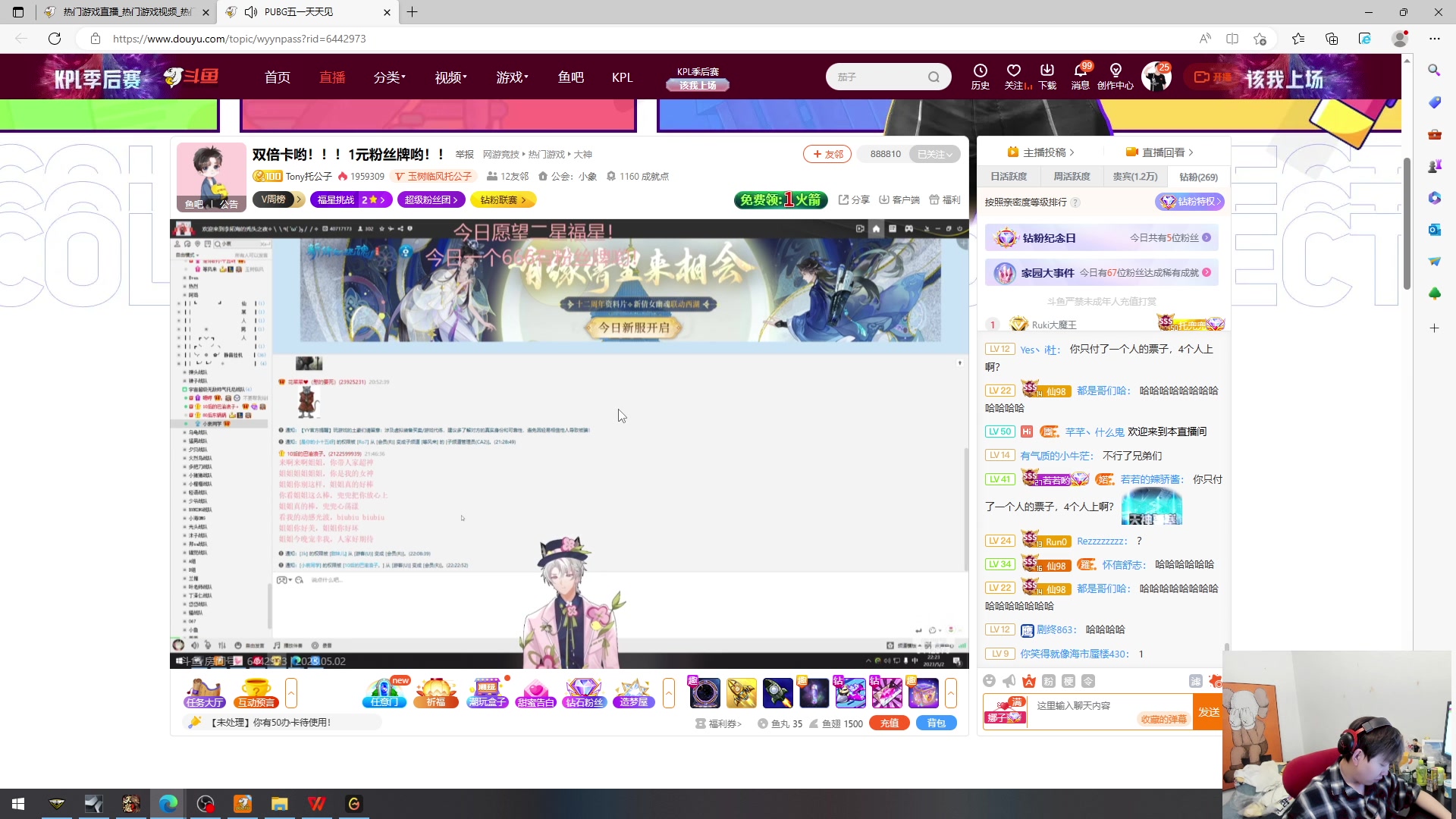Expand the 游戏 navigation dropdown
This screenshot has width=1456, height=819.
coord(512,77)
